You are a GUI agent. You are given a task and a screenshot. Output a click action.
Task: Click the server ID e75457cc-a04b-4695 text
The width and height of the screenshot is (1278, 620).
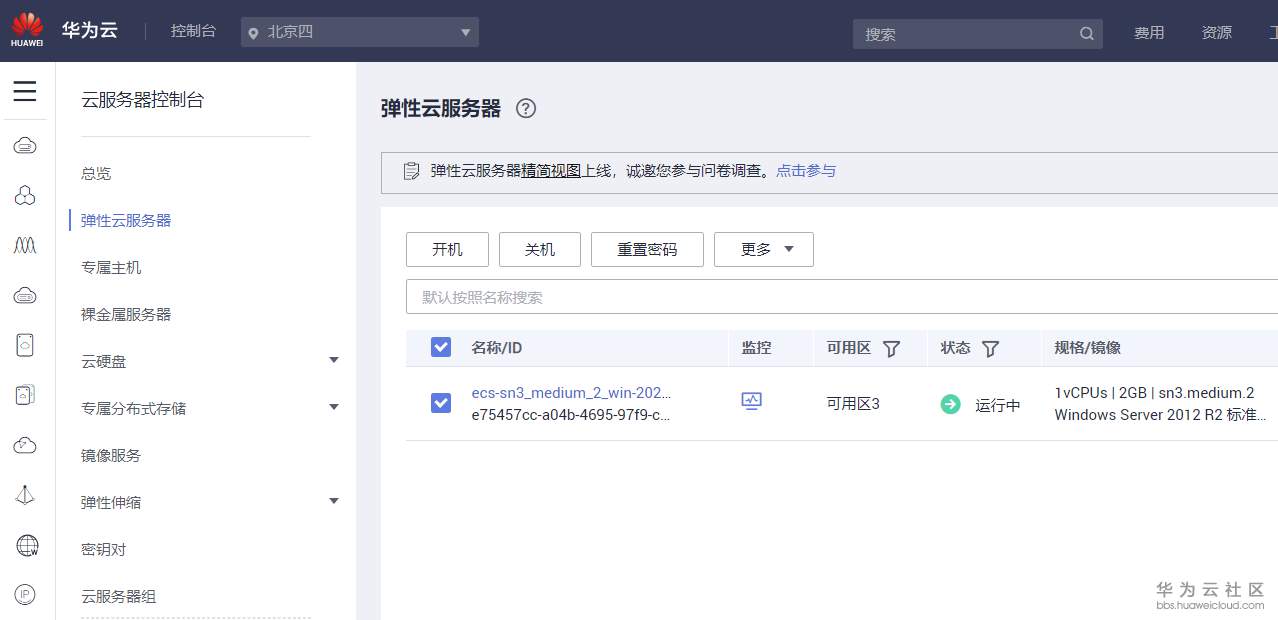pyautogui.click(x=571, y=415)
